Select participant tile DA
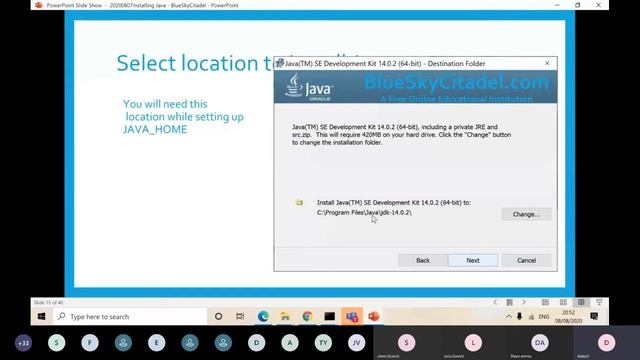The image size is (640, 360). pyautogui.click(x=540, y=343)
